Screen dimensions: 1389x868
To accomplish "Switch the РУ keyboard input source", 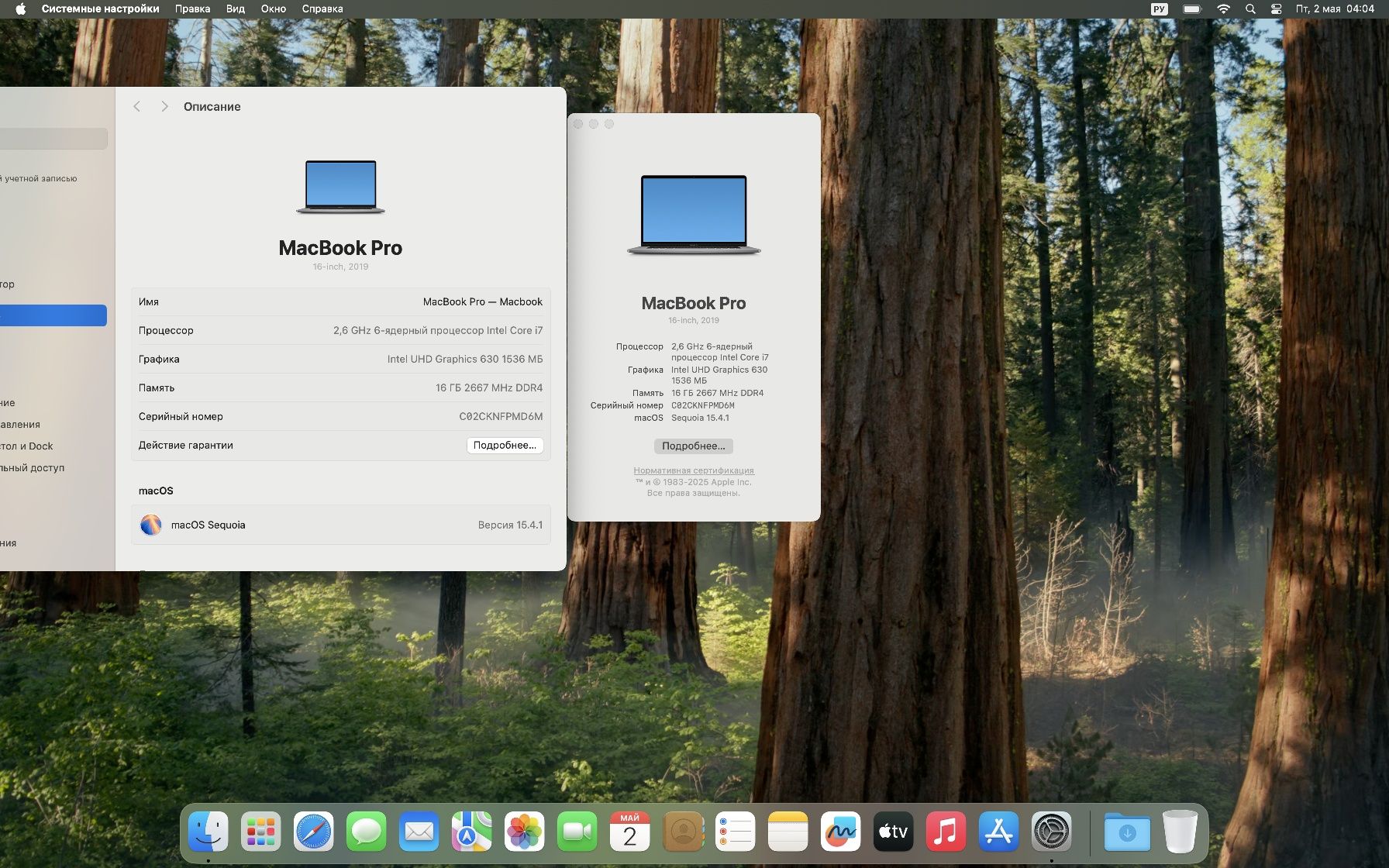I will 1160,9.
